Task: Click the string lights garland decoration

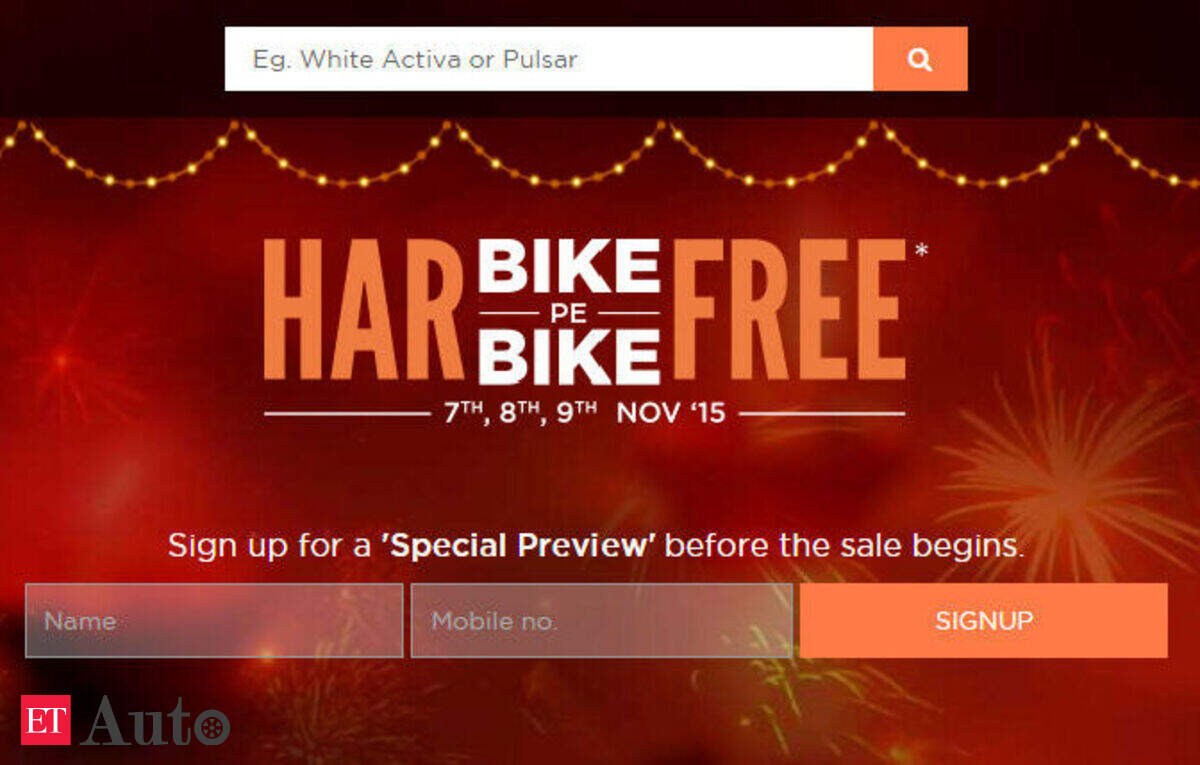Action: pos(600,155)
